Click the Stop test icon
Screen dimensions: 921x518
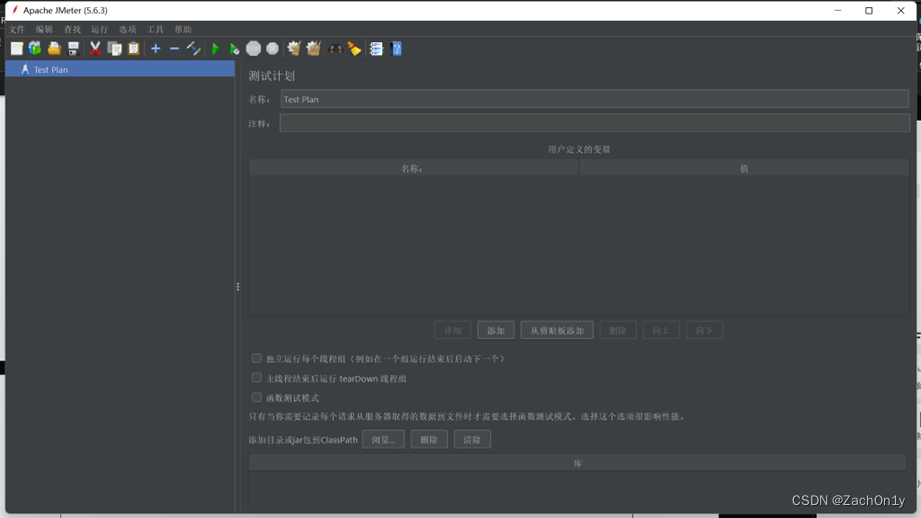[x=253, y=49]
